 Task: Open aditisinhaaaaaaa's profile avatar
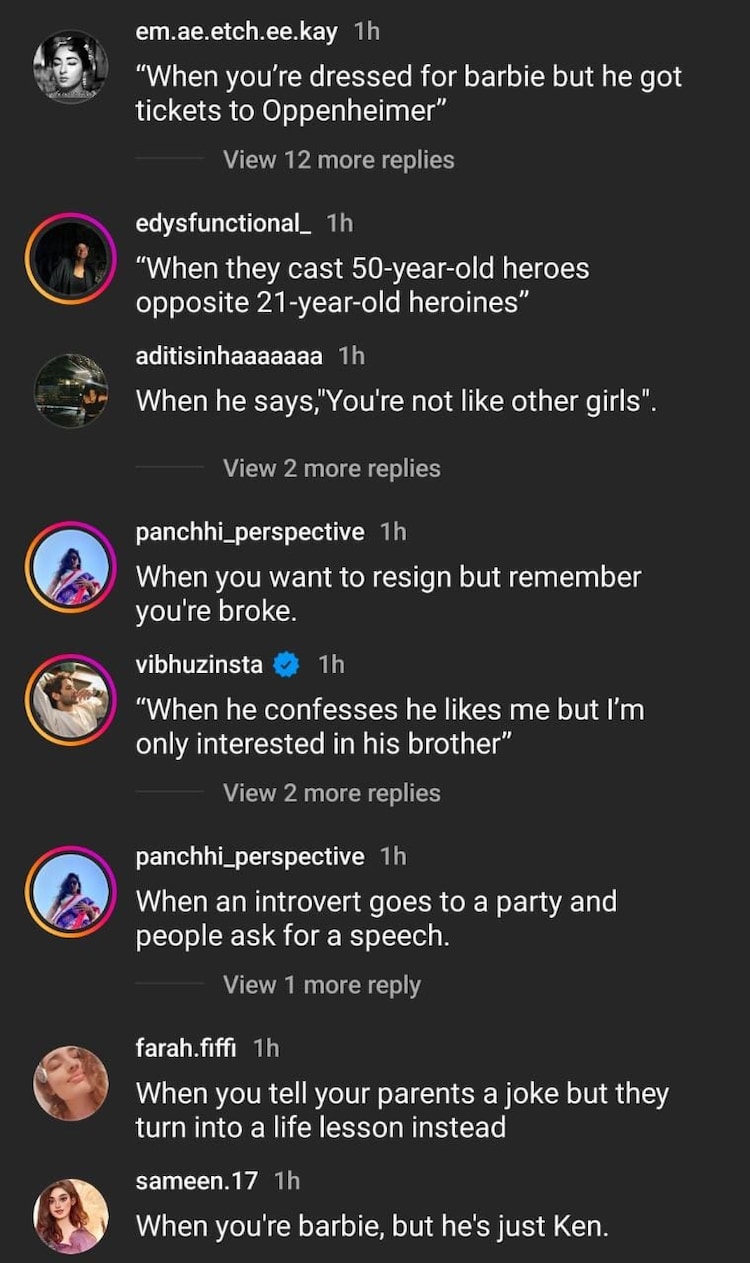coord(70,392)
